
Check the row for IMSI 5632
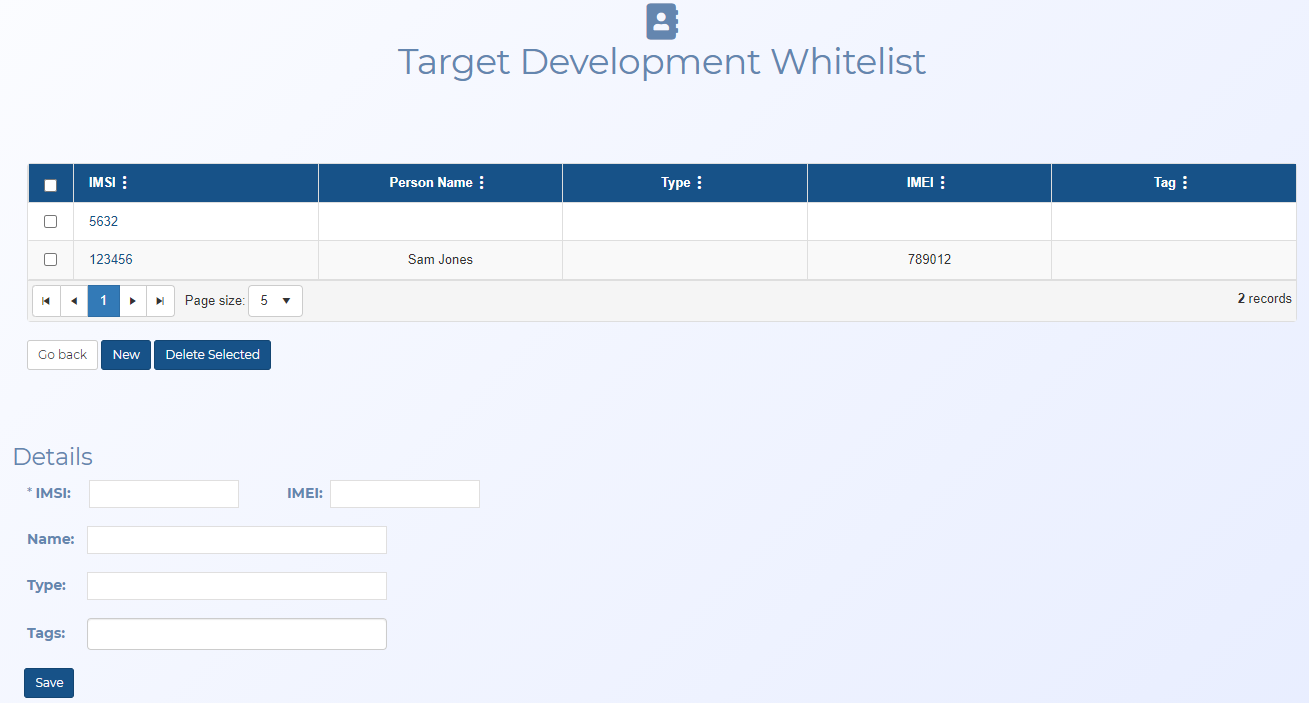(51, 222)
